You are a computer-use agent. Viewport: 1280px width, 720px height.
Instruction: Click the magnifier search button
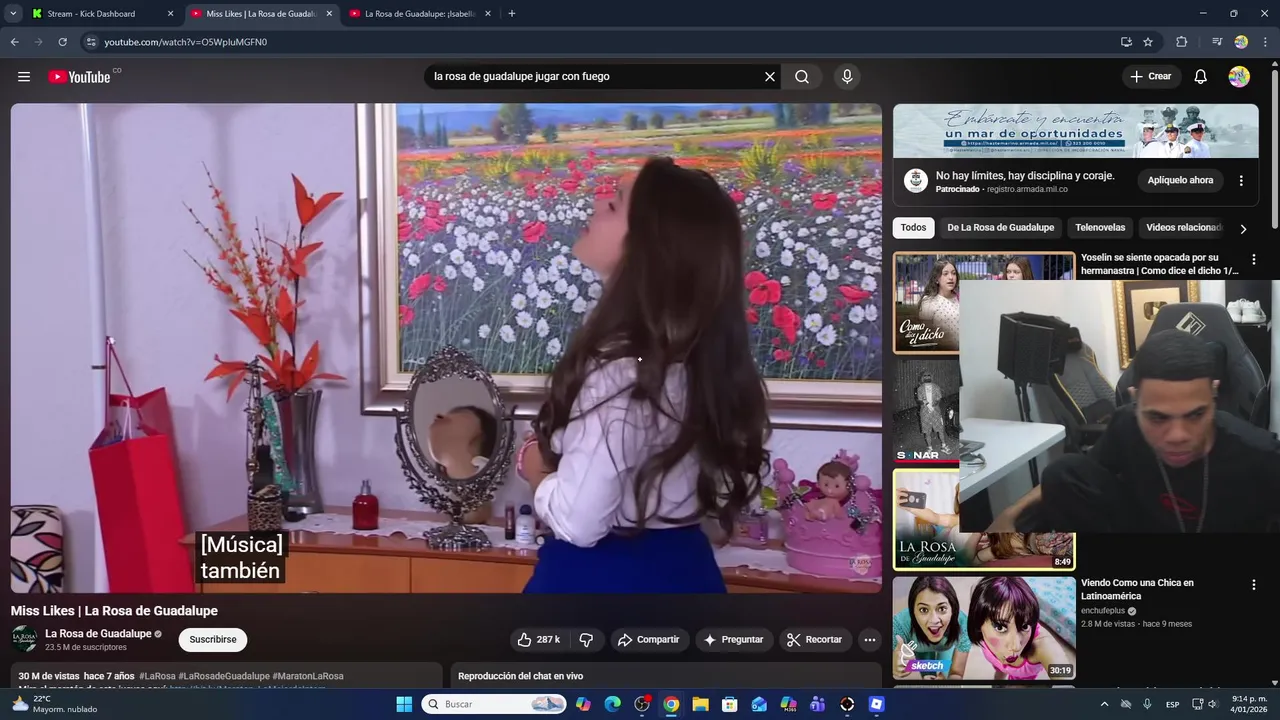(802, 77)
